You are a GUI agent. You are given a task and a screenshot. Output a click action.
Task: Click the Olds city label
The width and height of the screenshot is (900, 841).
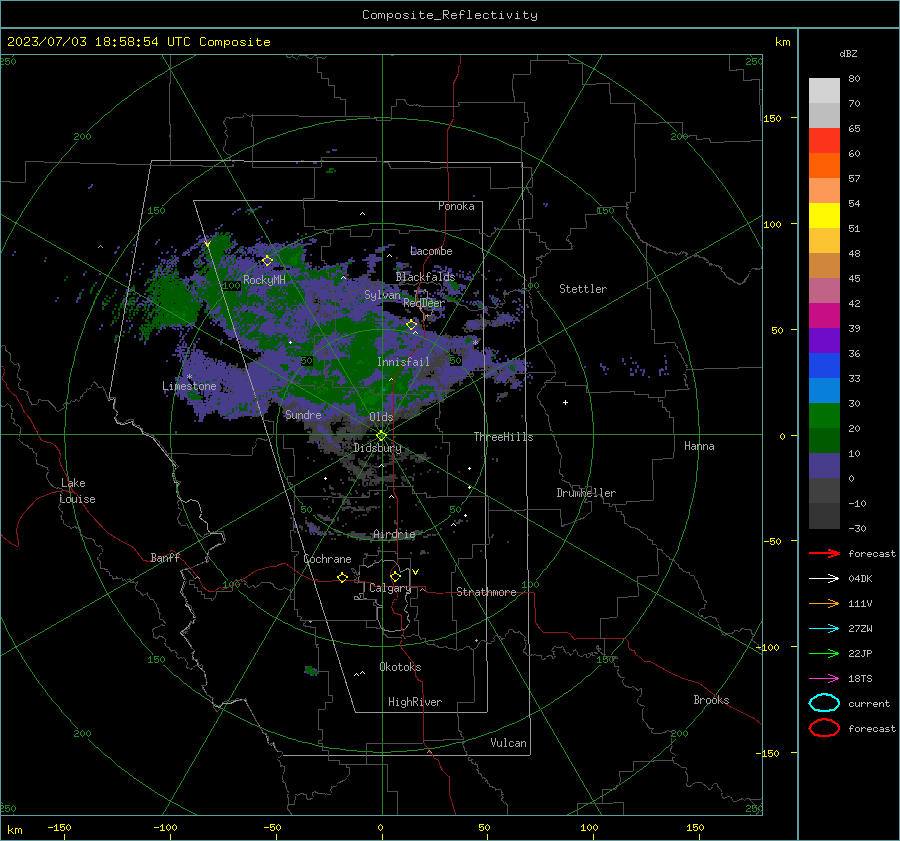[x=381, y=417]
